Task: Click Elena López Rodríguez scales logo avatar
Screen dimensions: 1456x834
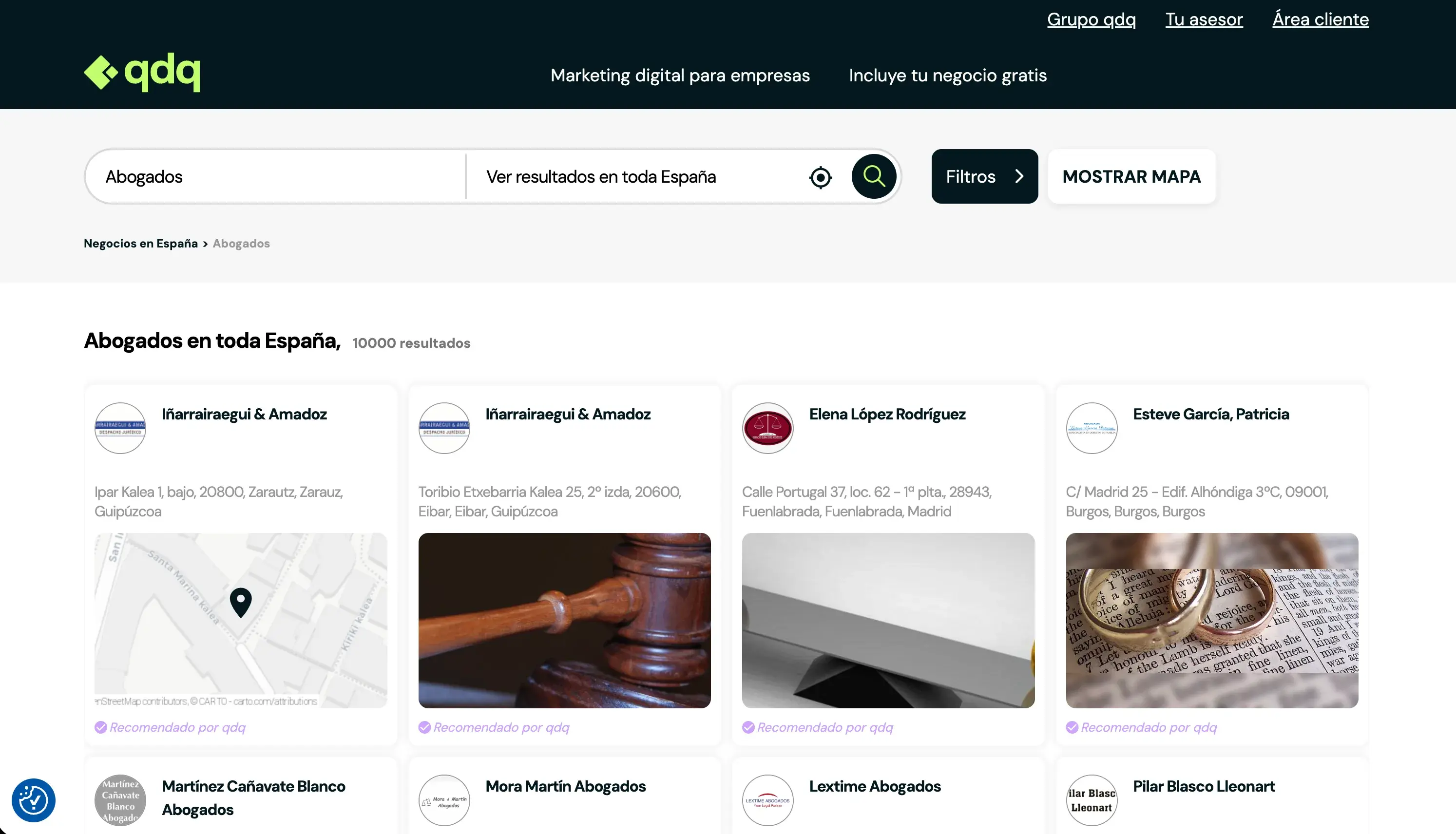Action: [x=767, y=428]
